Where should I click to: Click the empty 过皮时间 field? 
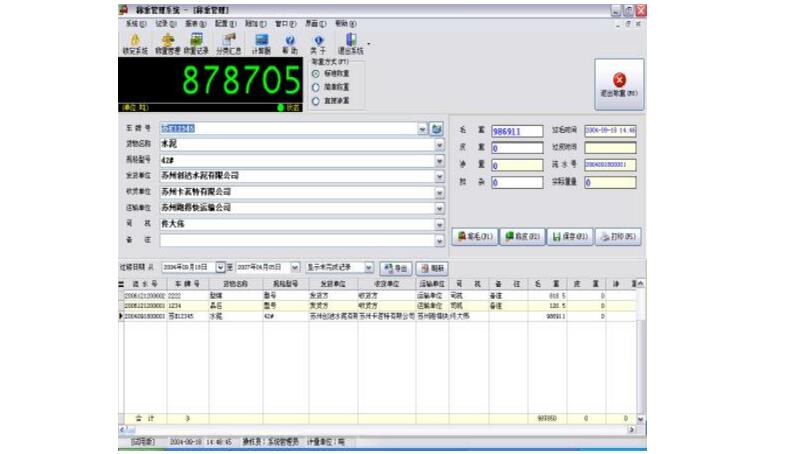pos(610,148)
